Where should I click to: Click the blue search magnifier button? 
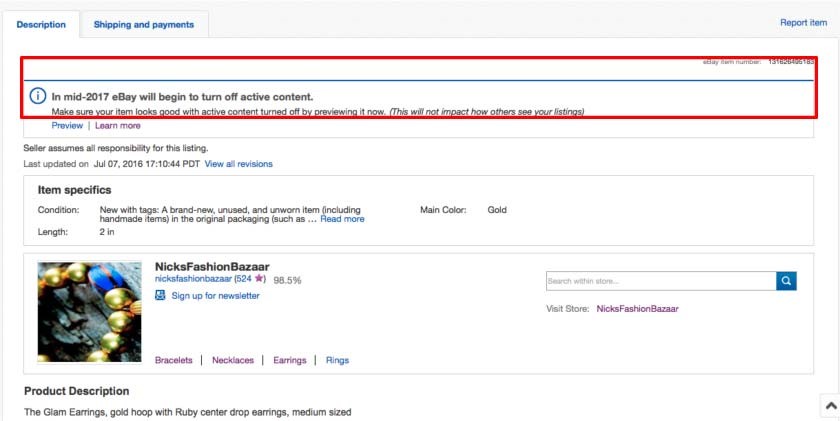(x=786, y=281)
